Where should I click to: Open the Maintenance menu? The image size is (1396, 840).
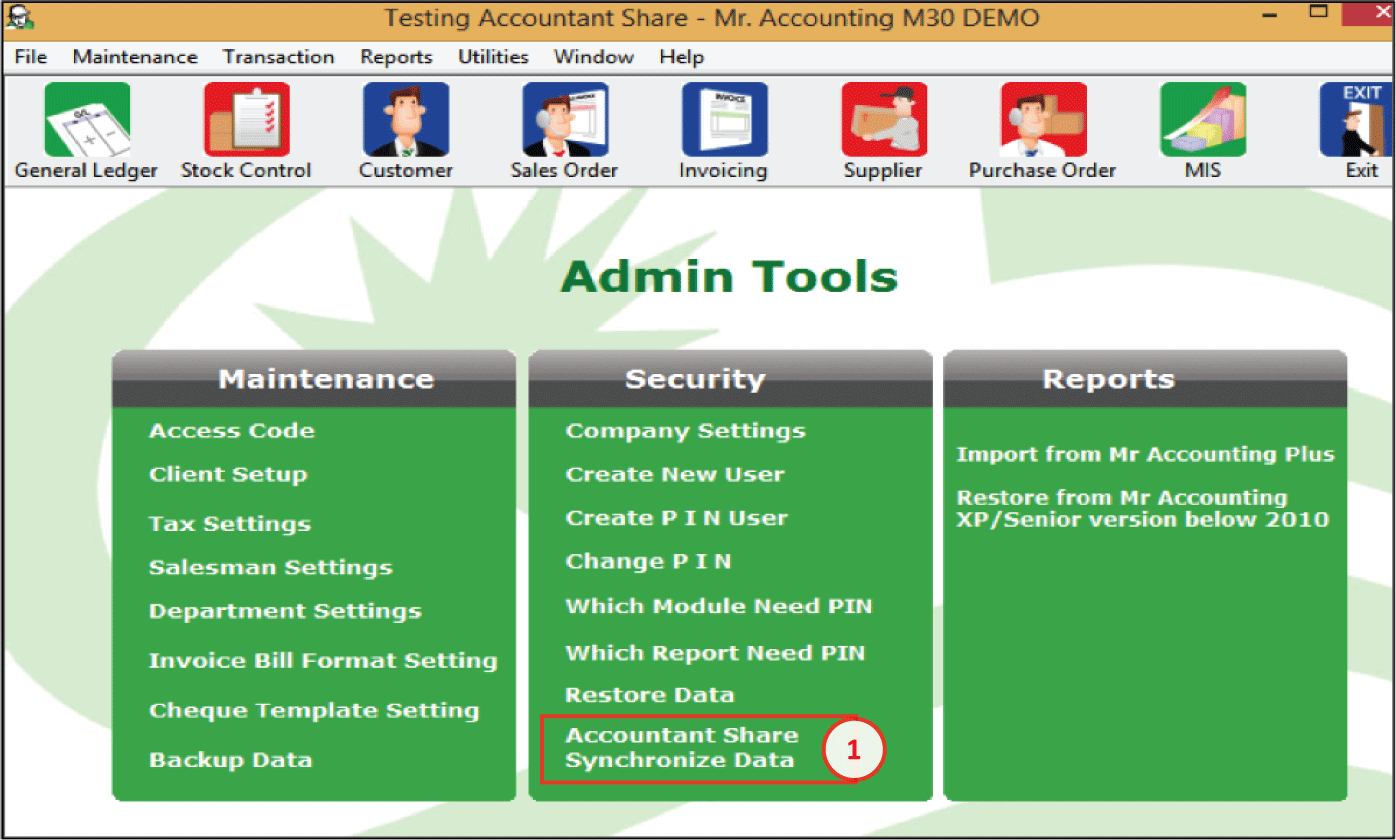coord(135,57)
